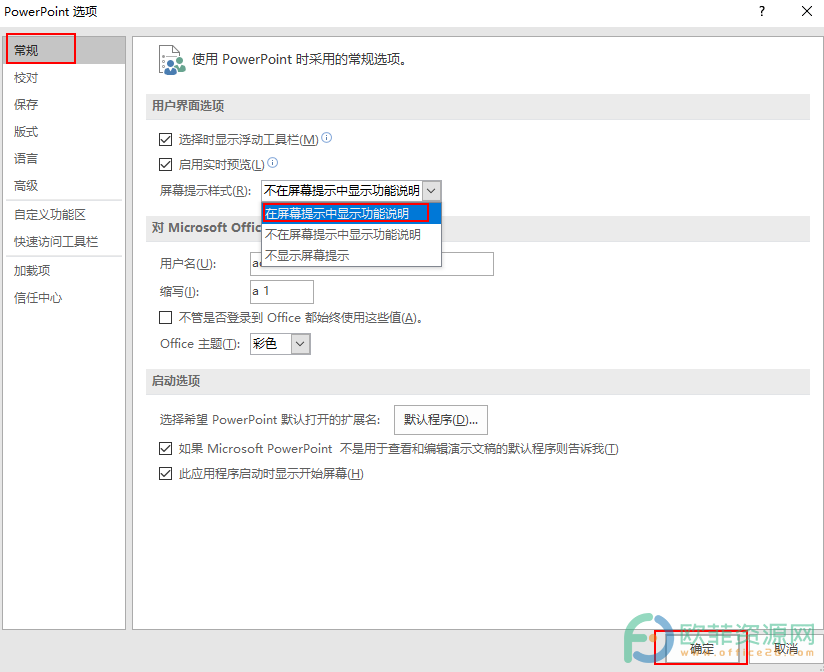Click the 缩写 input field

(282, 292)
